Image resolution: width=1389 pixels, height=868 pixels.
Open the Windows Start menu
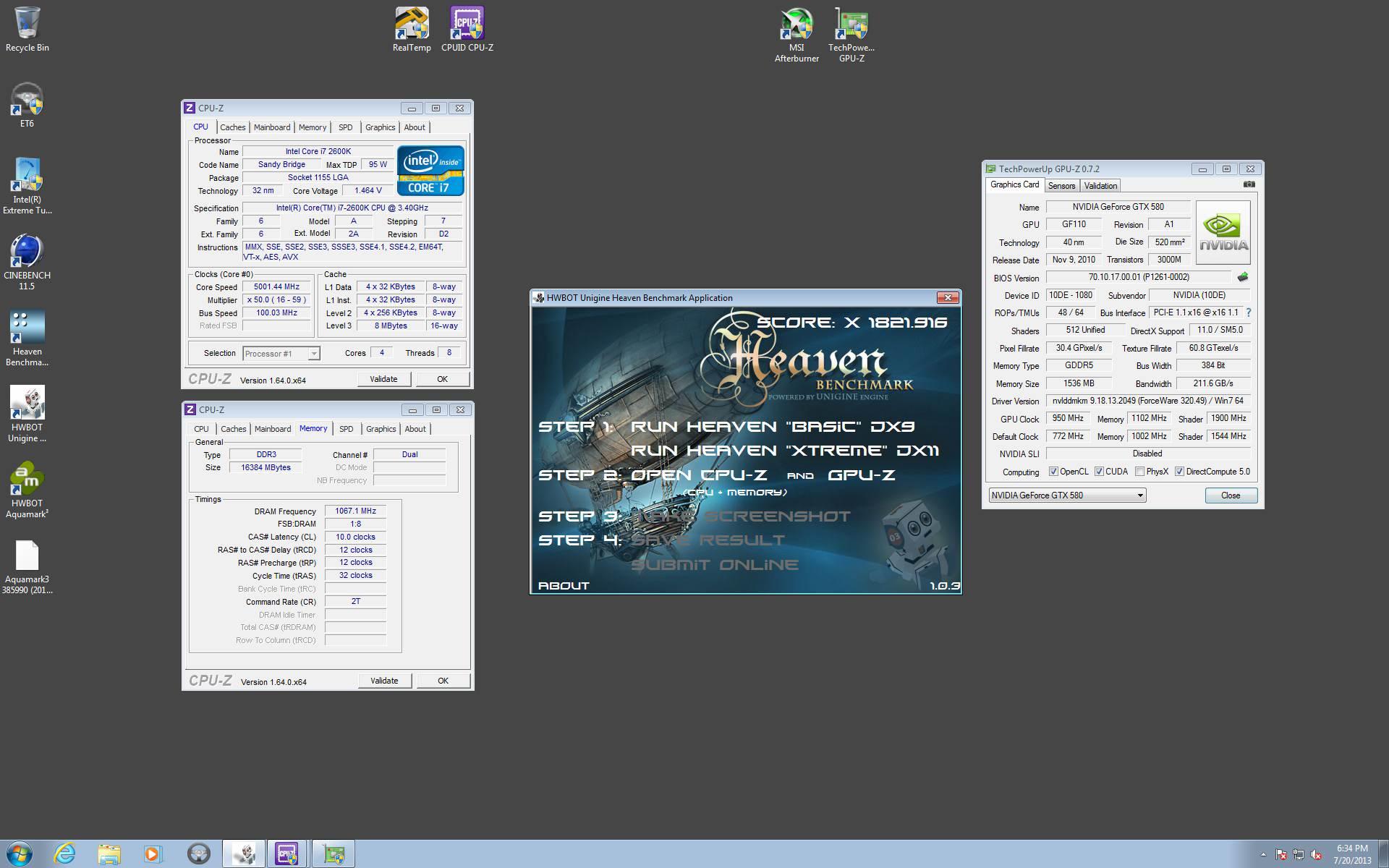[20, 854]
